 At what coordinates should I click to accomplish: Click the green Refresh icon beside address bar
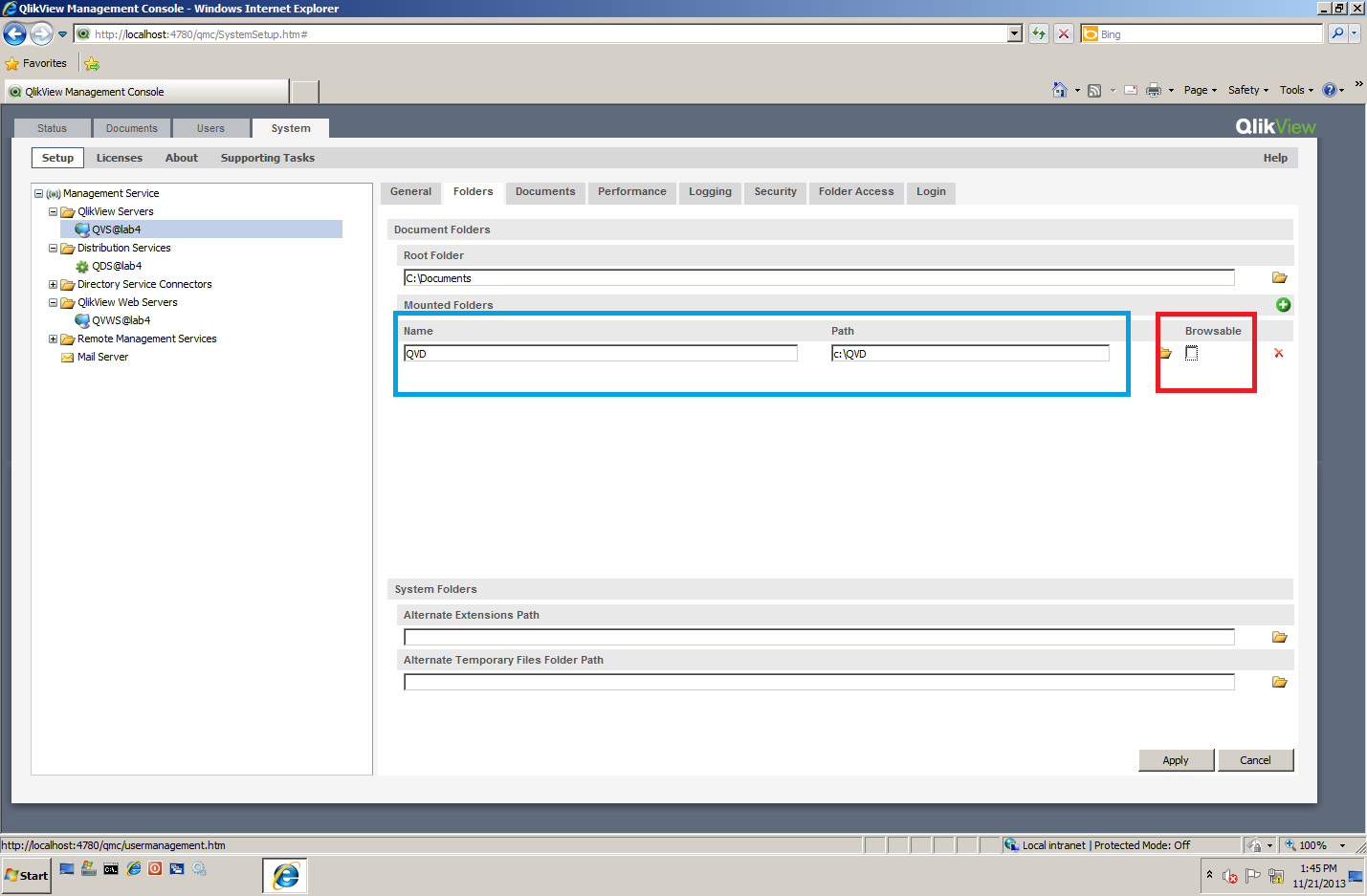click(x=1039, y=34)
